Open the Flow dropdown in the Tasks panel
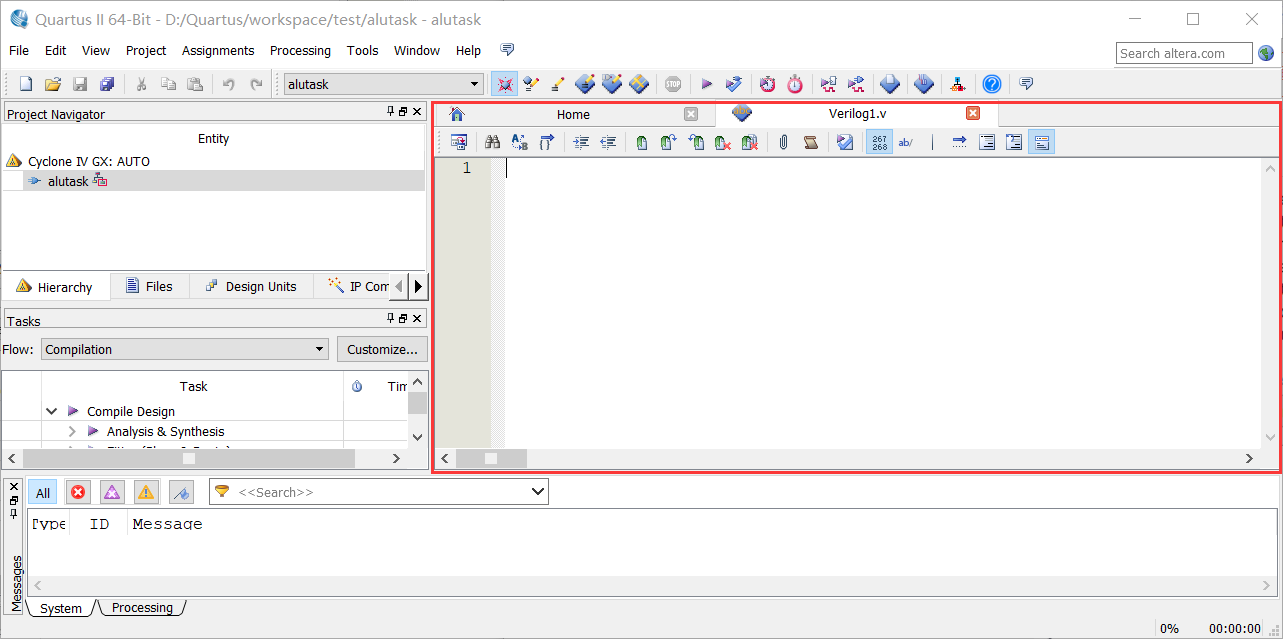The image size is (1283, 639). 320,349
